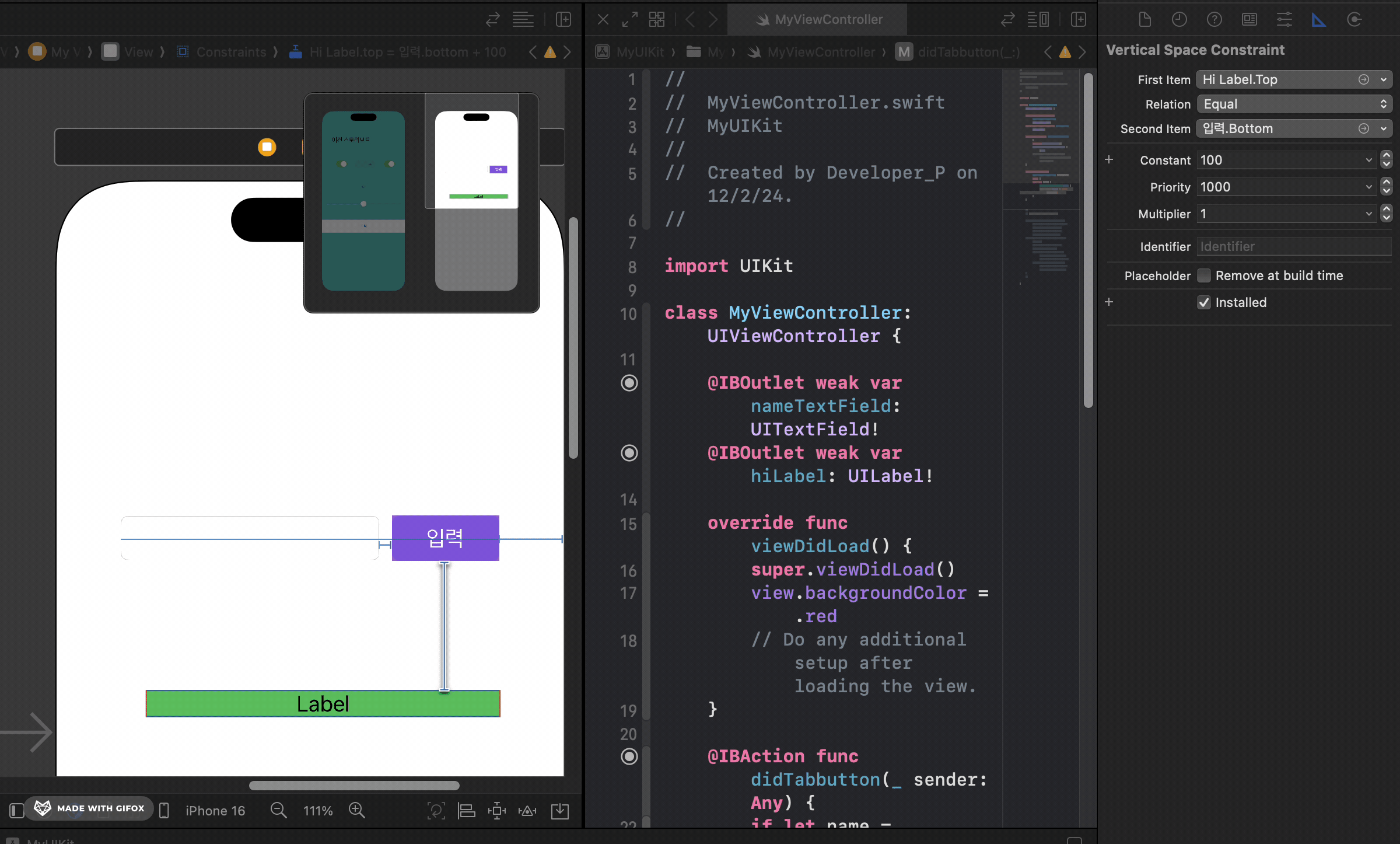Click the nameTextField IBOutlet connection circle

(629, 383)
